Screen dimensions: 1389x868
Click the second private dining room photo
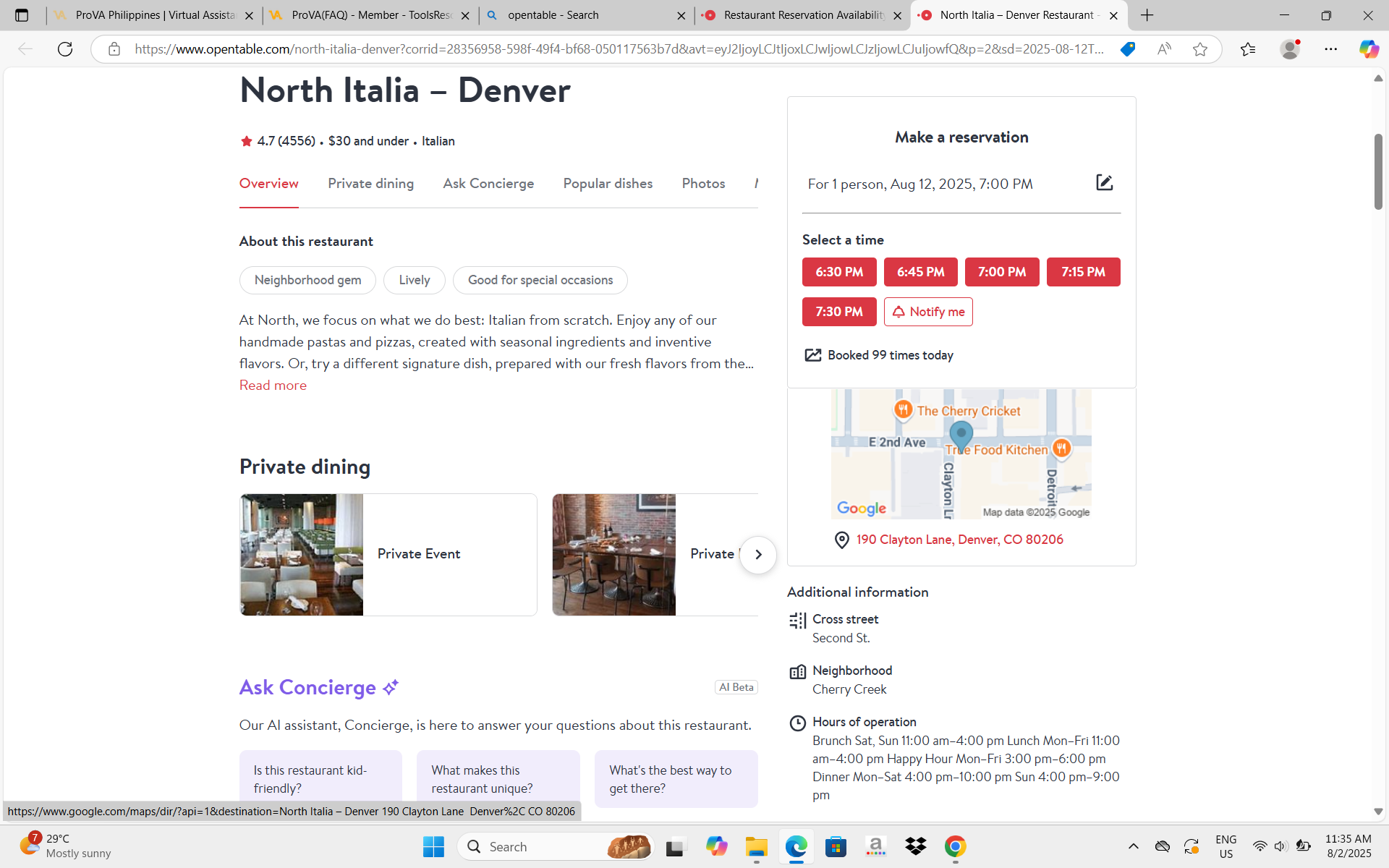click(x=614, y=555)
